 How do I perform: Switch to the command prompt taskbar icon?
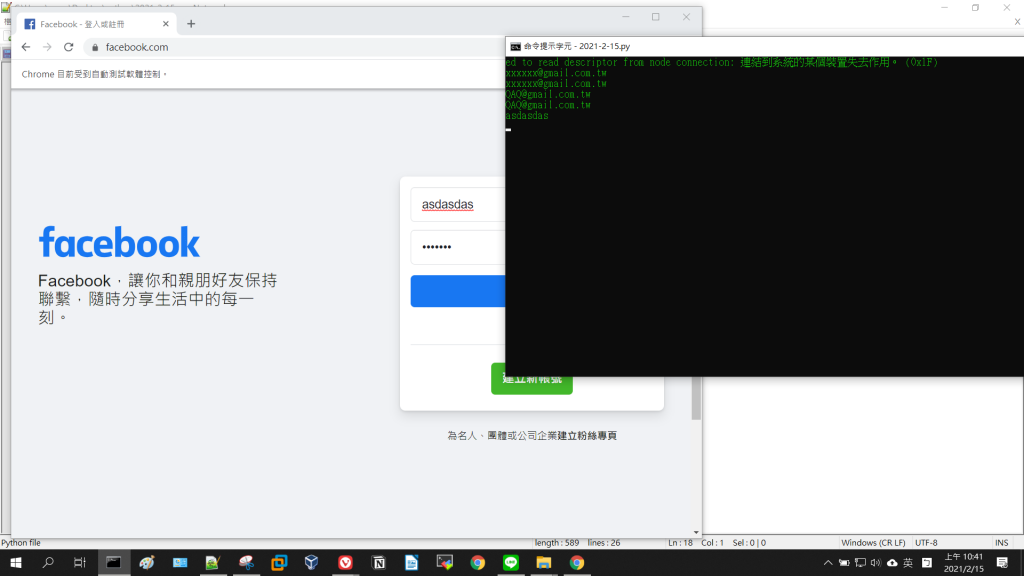114,562
